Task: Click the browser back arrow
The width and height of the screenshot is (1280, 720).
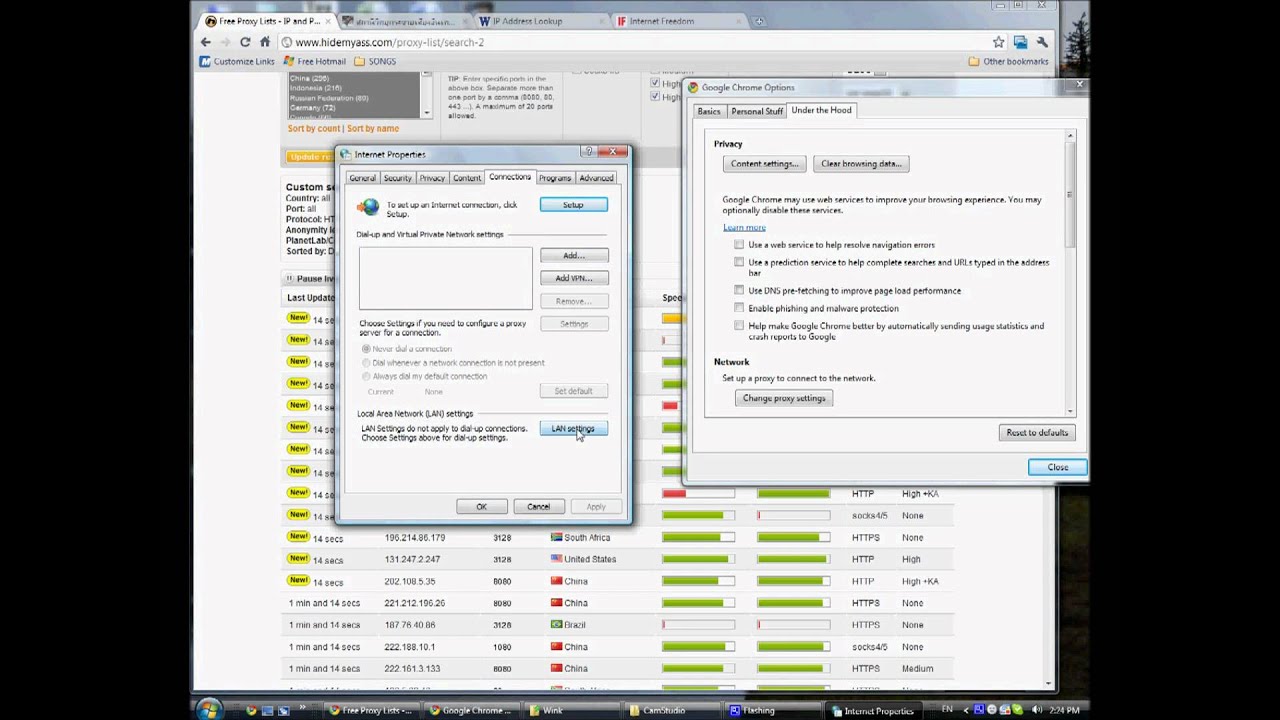Action: (x=205, y=42)
